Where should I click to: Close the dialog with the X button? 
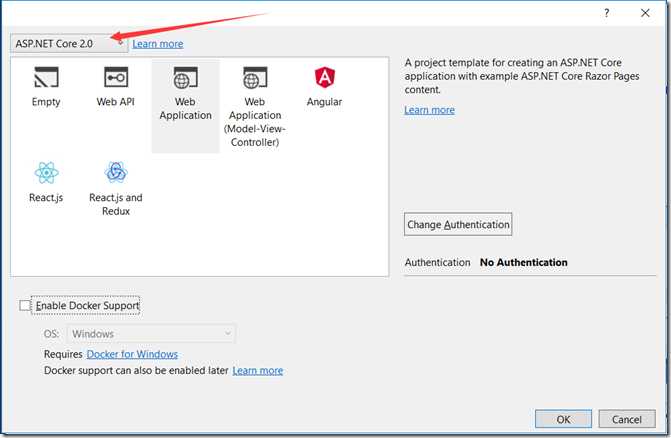645,13
